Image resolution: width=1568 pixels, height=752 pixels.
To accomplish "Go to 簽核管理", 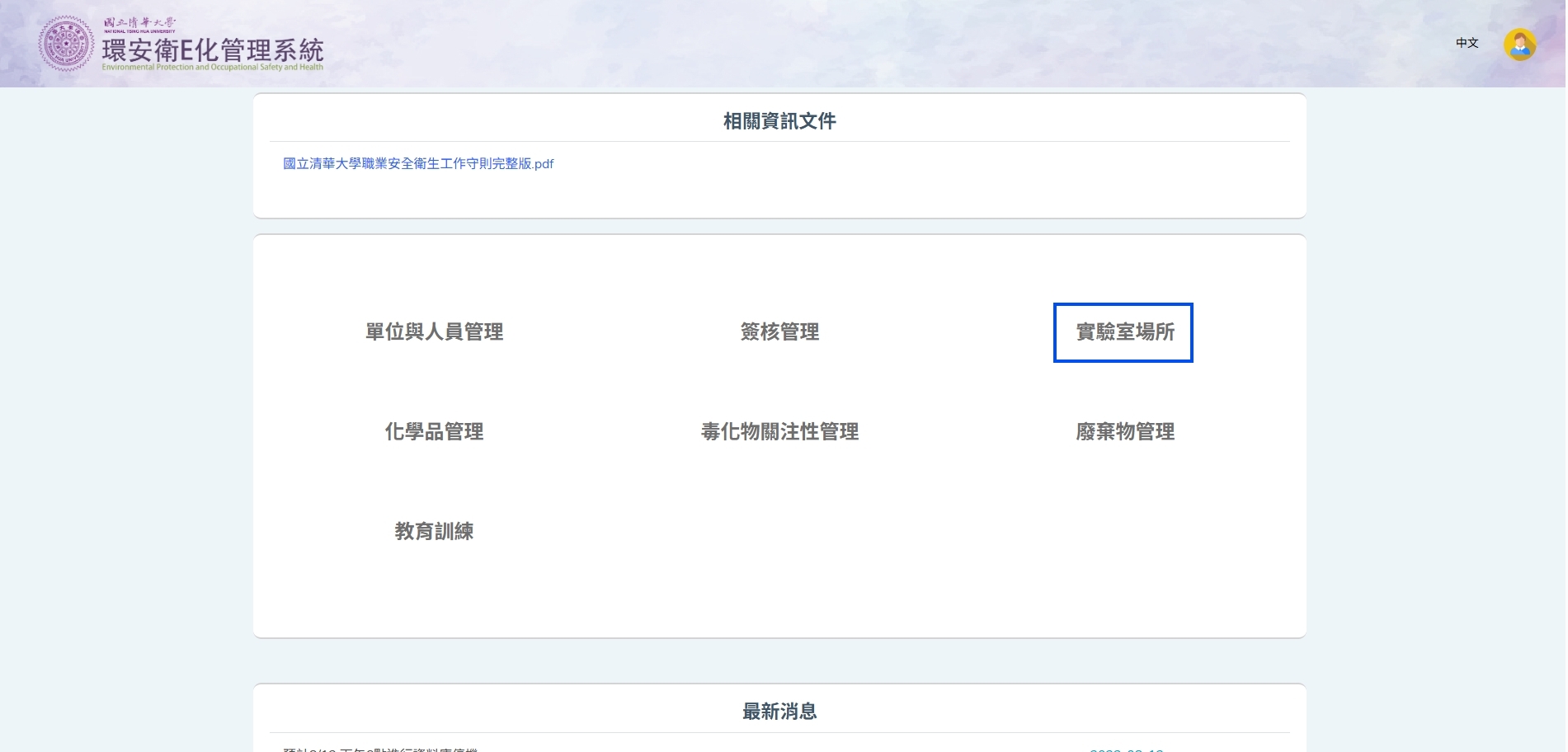I will pyautogui.click(x=779, y=332).
